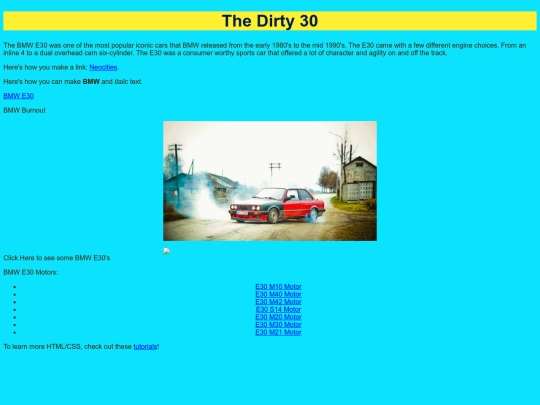Follow the tutorials link
This screenshot has height=405, width=540.
(x=145, y=346)
